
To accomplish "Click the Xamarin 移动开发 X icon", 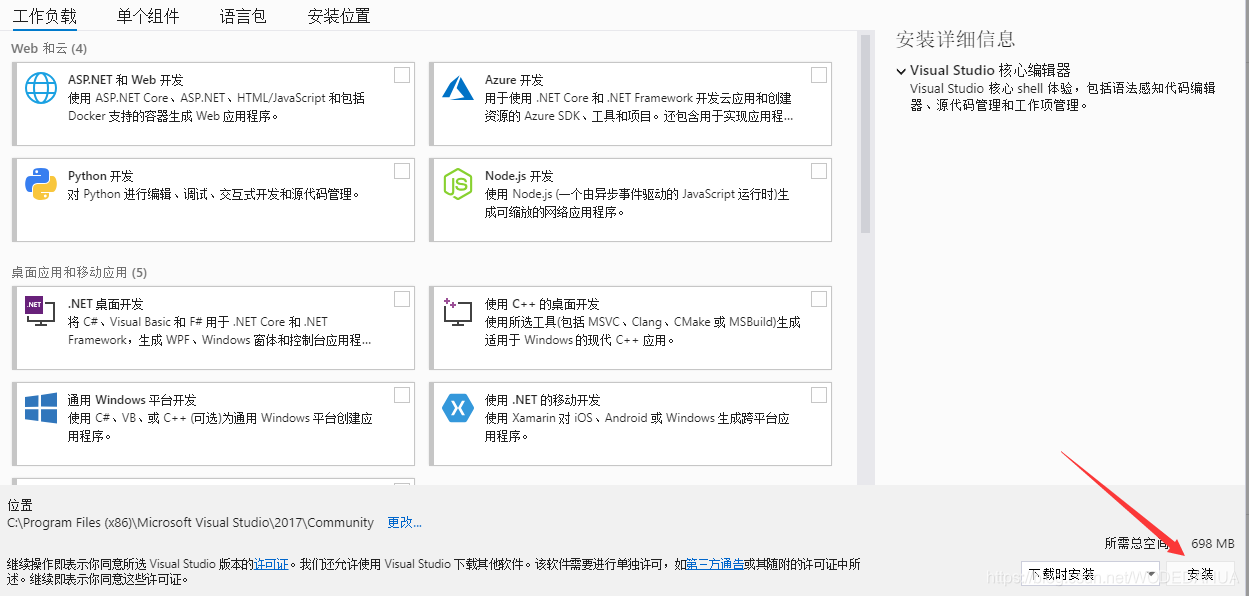I will [x=457, y=408].
